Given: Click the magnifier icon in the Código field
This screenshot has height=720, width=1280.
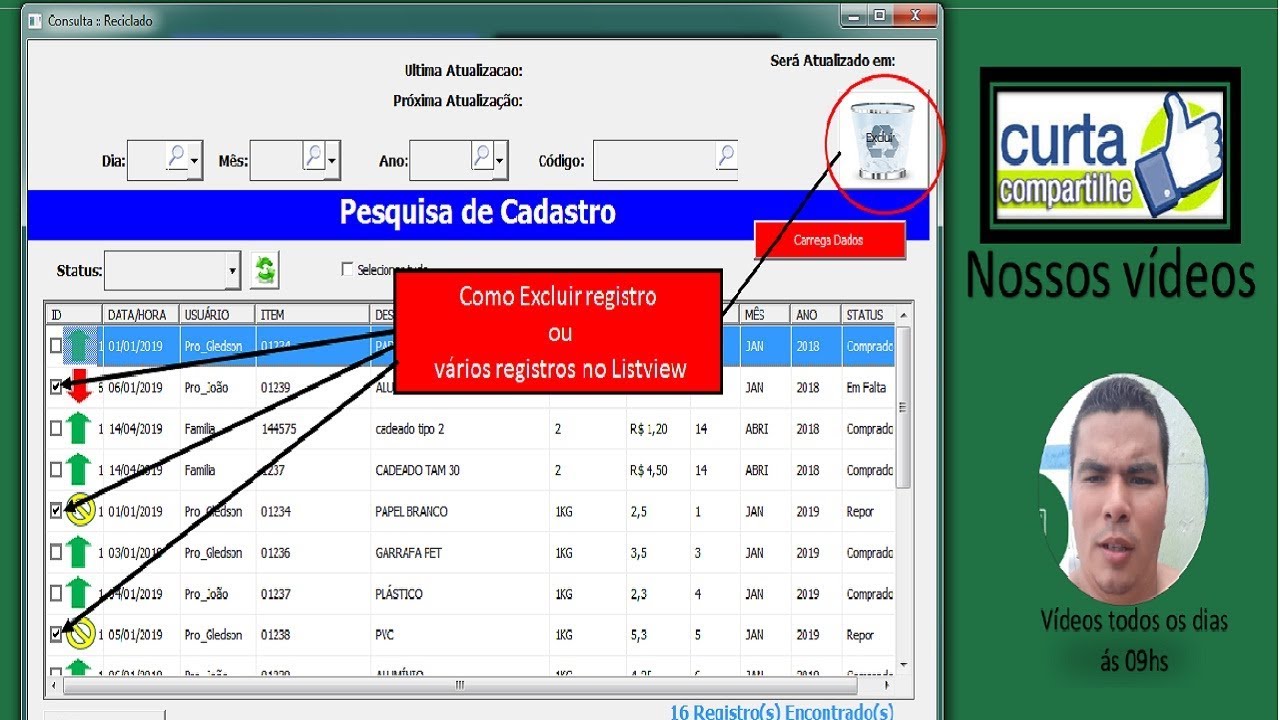Looking at the screenshot, I should [727, 156].
